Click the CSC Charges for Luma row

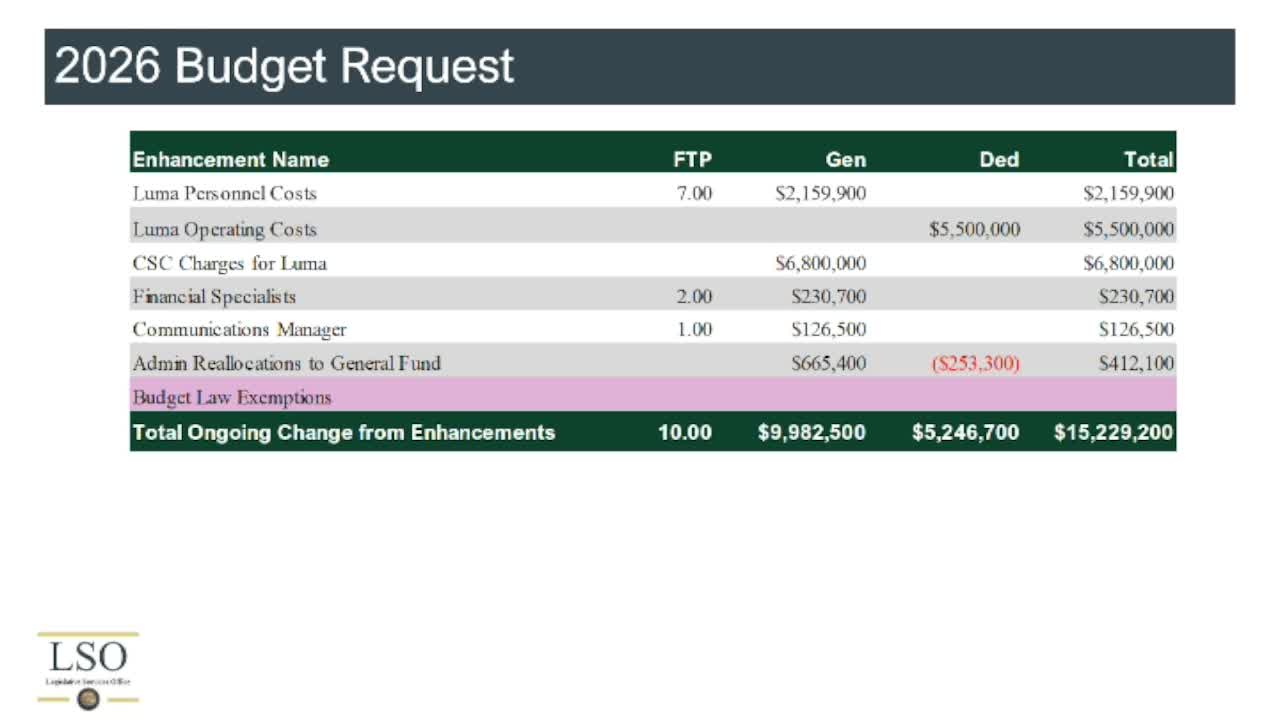[653, 263]
